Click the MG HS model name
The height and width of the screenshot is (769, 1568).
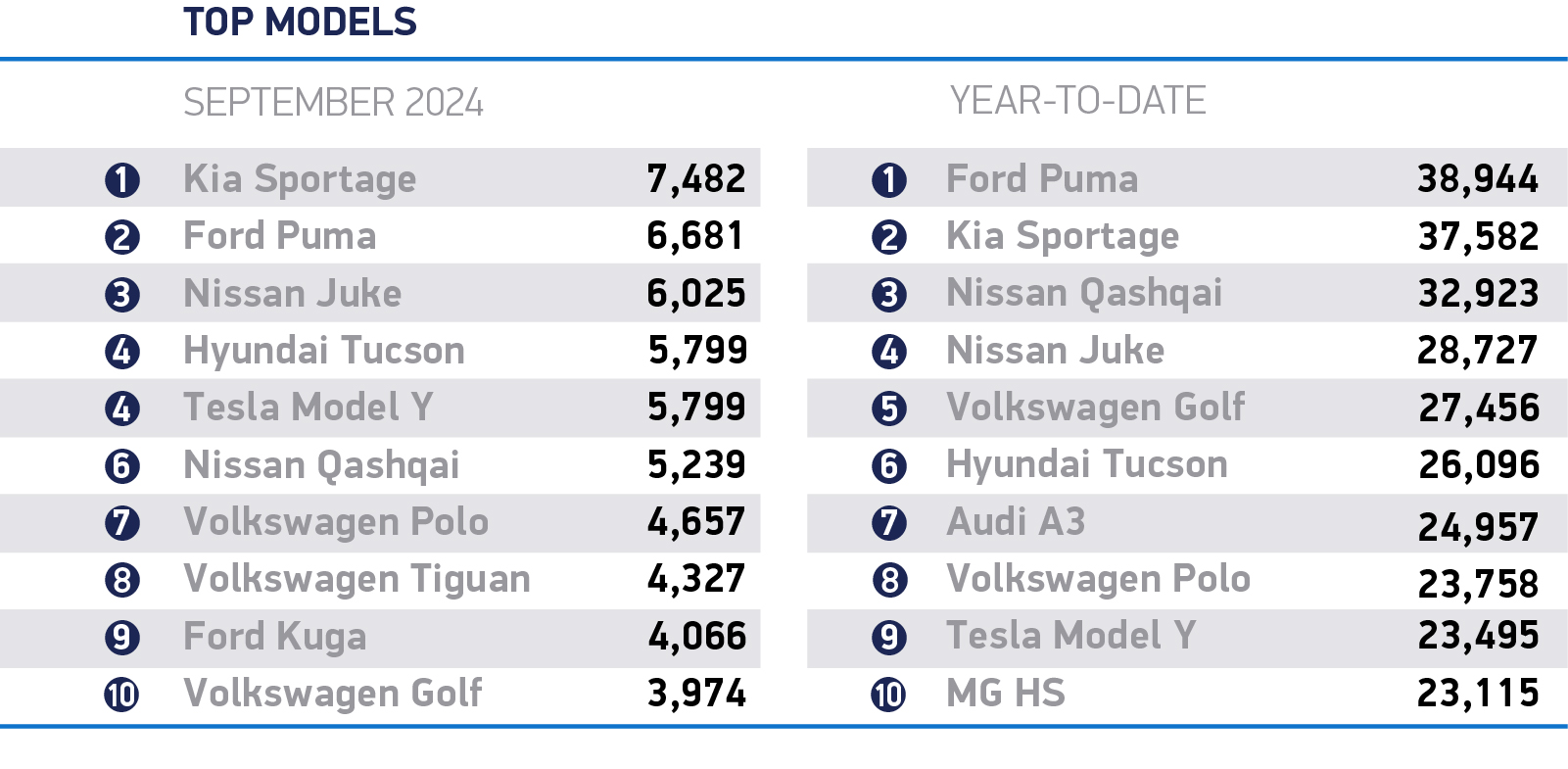click(1005, 694)
